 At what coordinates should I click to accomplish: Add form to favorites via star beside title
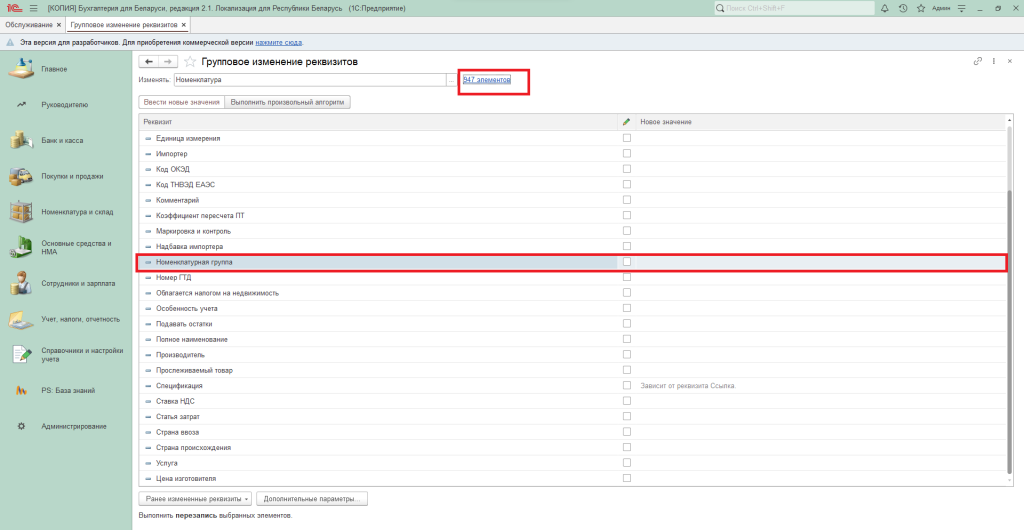[190, 62]
